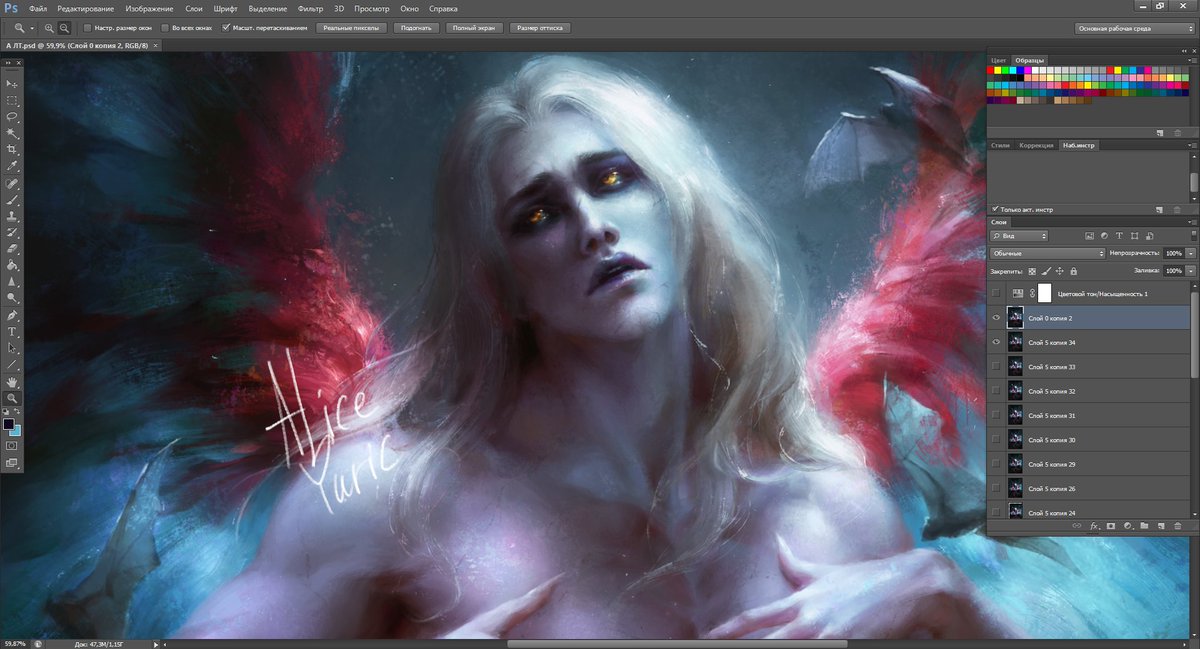Select the Rectangular Marquee tool
The image size is (1200, 649).
[x=12, y=101]
